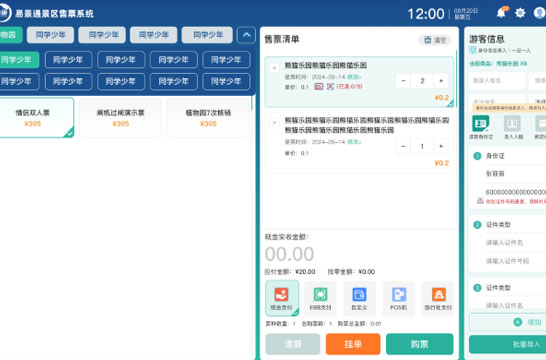Remove the first 熊猫乐园 item with its X
The width and height of the screenshot is (546, 360).
pyautogui.click(x=274, y=68)
